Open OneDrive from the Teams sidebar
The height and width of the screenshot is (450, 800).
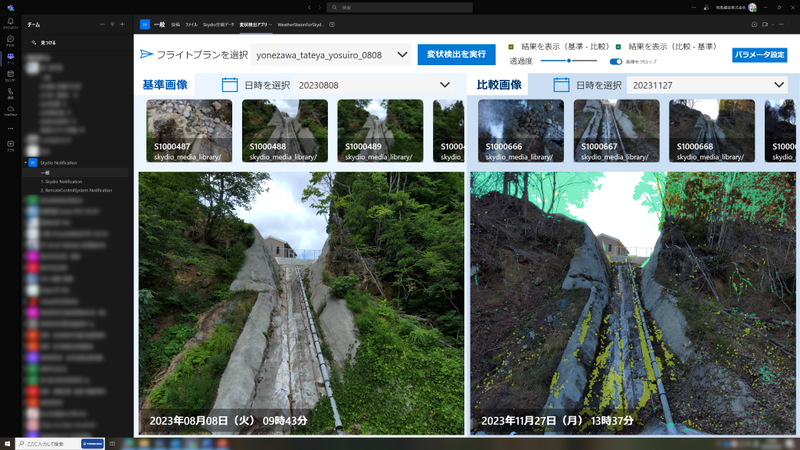pyautogui.click(x=10, y=110)
